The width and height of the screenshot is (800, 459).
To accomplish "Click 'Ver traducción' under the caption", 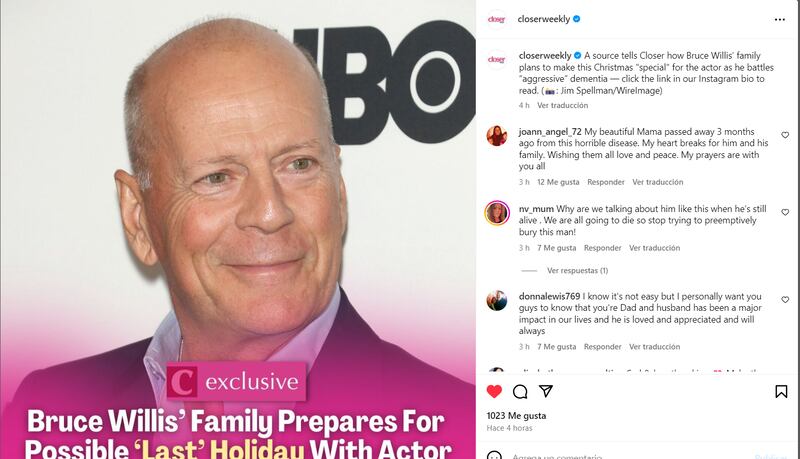I will click(562, 106).
